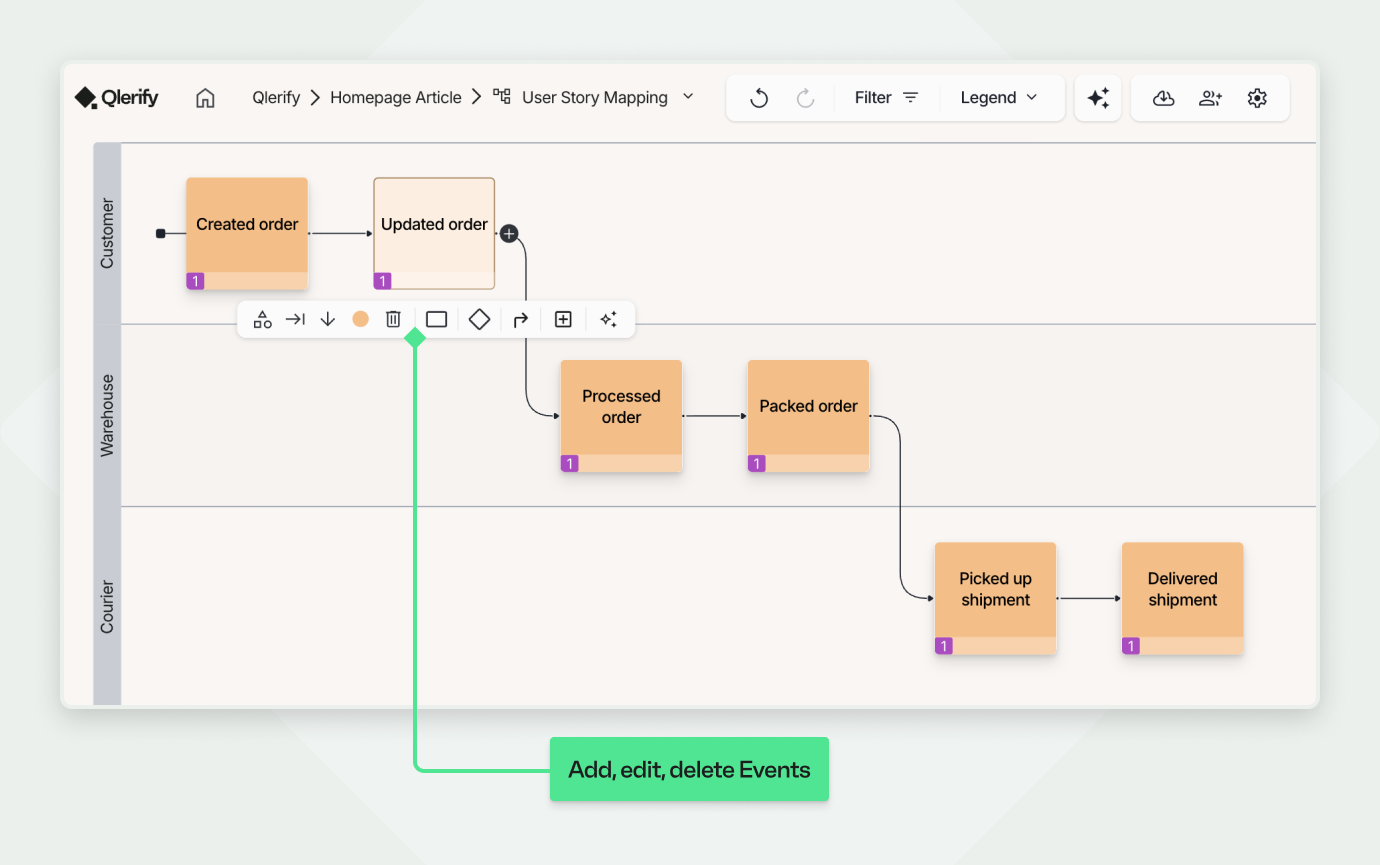The image size is (1380, 865).
Task: Select the Courier swimlane label
Action: point(107,606)
